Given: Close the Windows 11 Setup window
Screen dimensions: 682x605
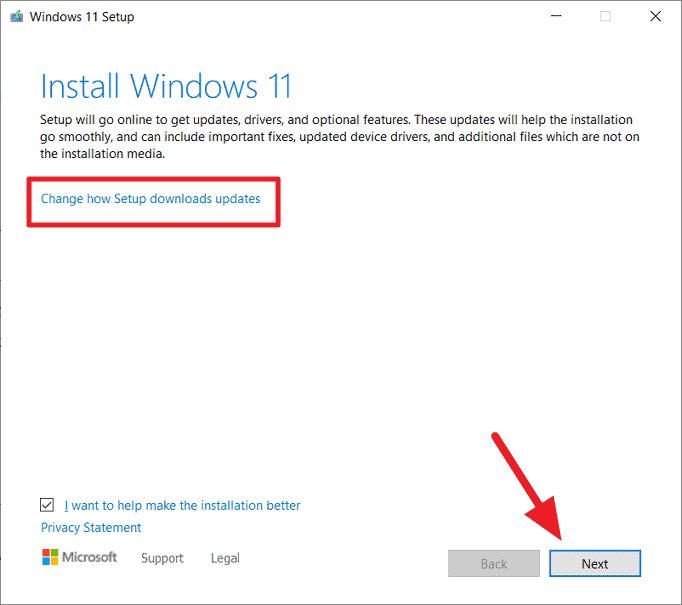Looking at the screenshot, I should pos(655,16).
